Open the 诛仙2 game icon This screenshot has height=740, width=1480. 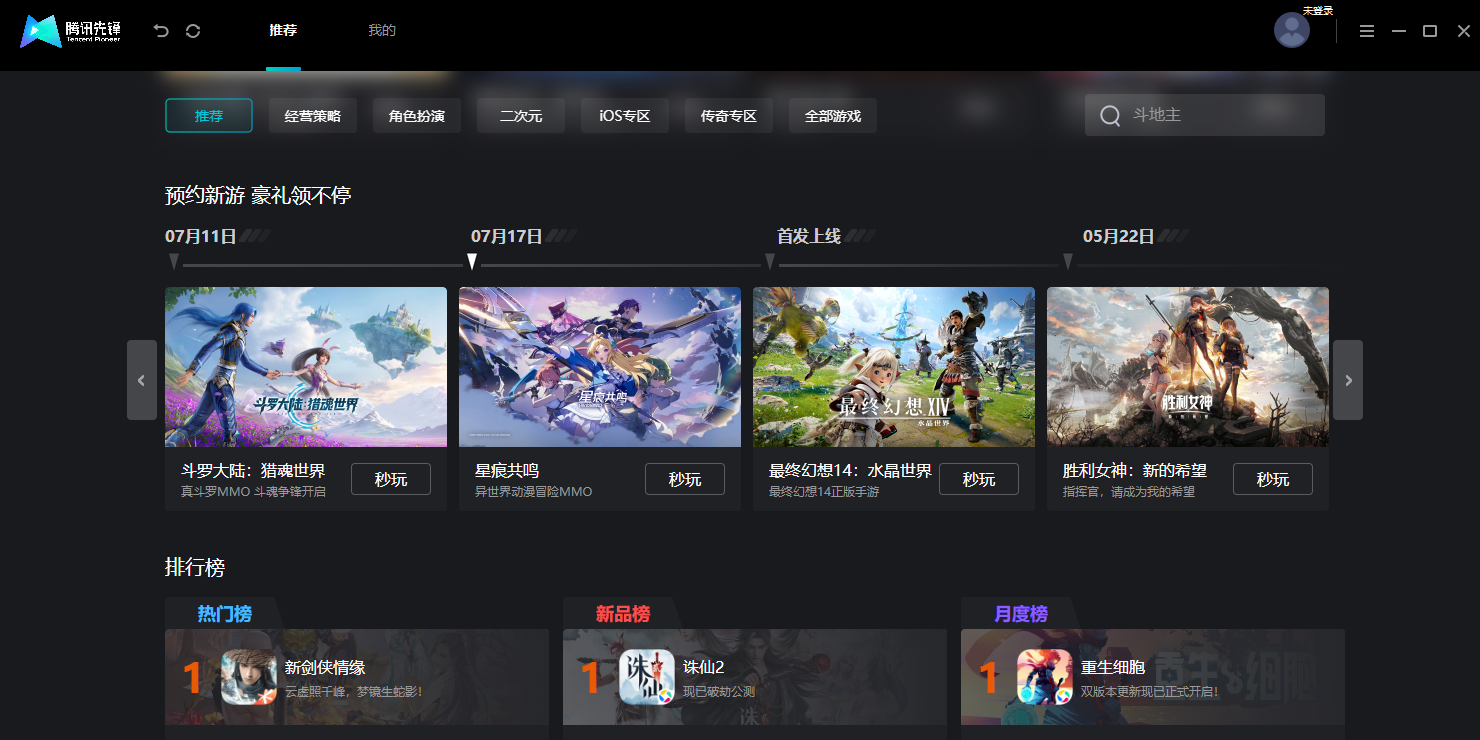coord(647,677)
